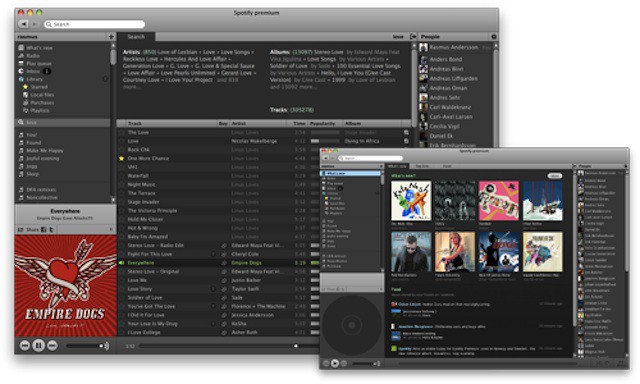Open the Inbox in the large window sidebar
The height and width of the screenshot is (384, 640).
coord(33,71)
